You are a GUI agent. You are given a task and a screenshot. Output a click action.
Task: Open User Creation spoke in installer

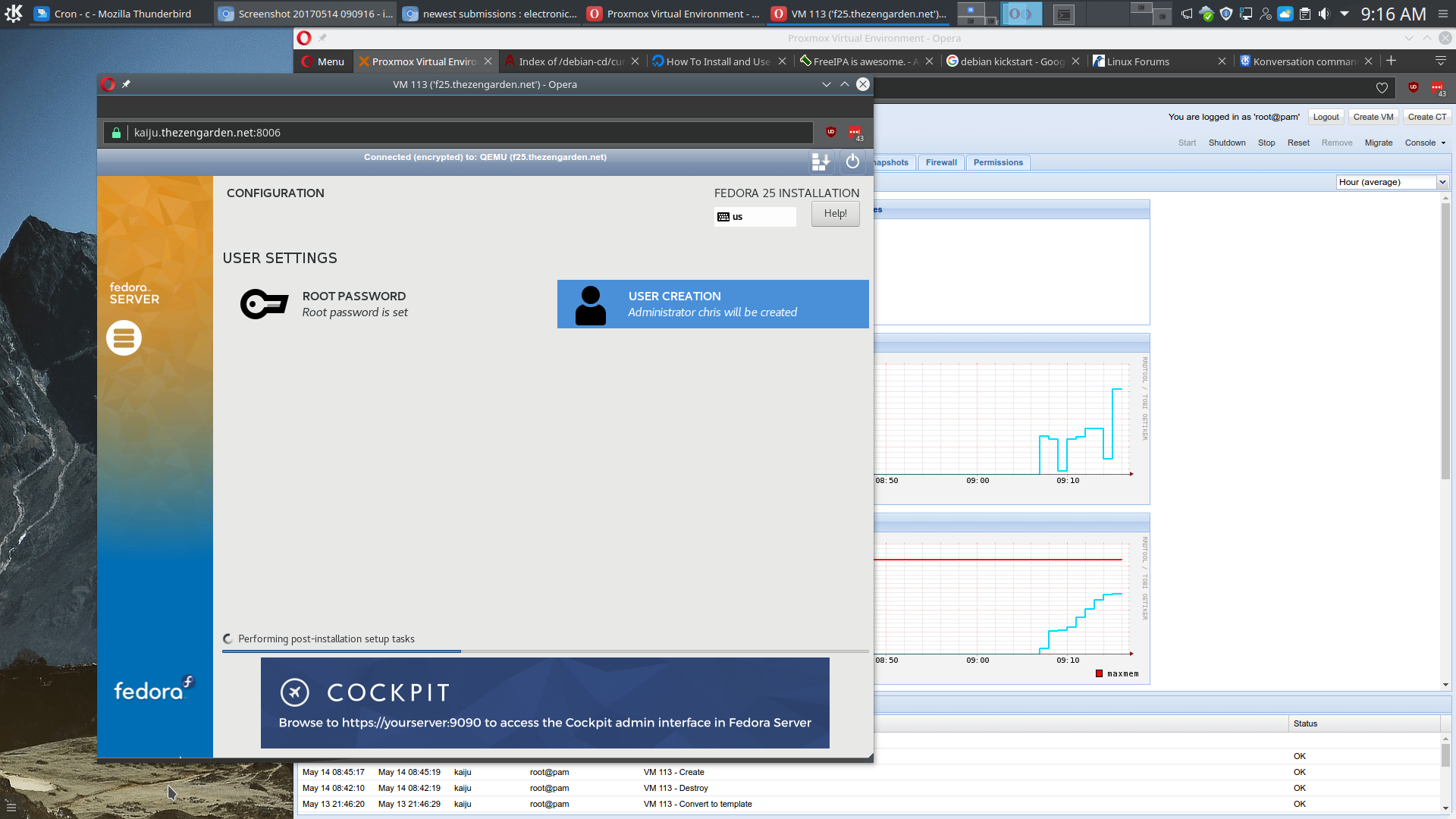coord(713,304)
